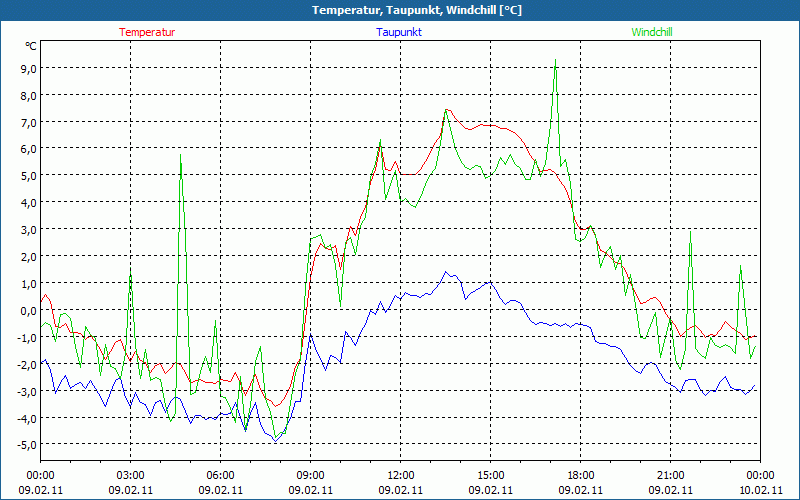
Task: Click the '15:00' time axis label
Action: pyautogui.click(x=490, y=476)
